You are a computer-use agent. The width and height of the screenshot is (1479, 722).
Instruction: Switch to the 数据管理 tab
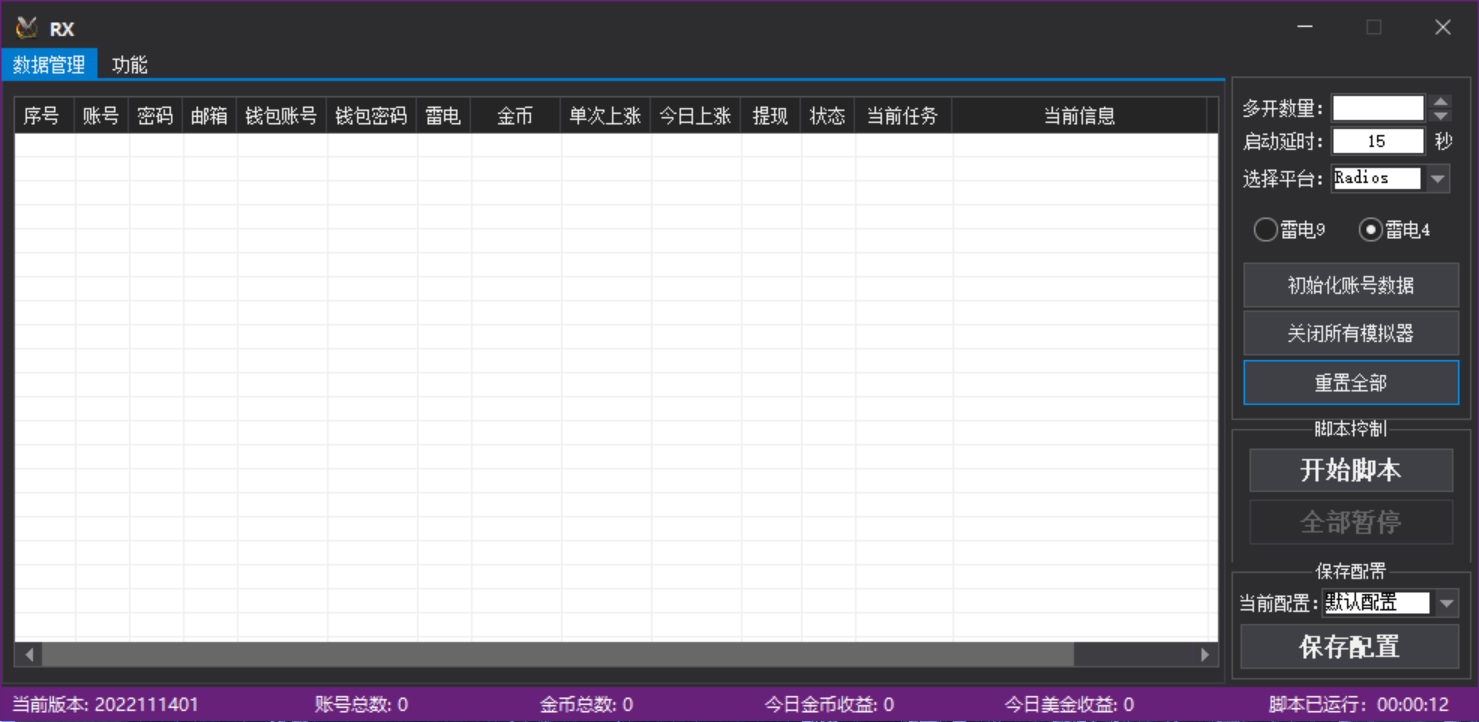[49, 65]
